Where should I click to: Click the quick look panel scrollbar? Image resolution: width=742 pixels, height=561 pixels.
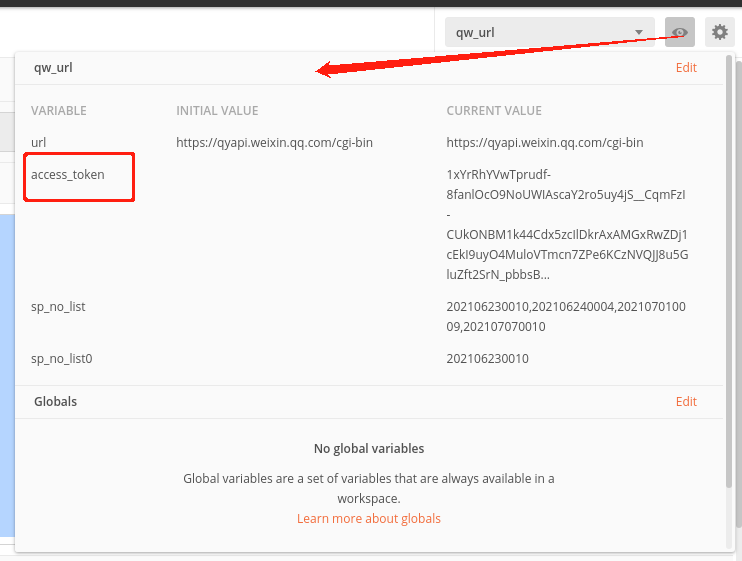(729, 271)
